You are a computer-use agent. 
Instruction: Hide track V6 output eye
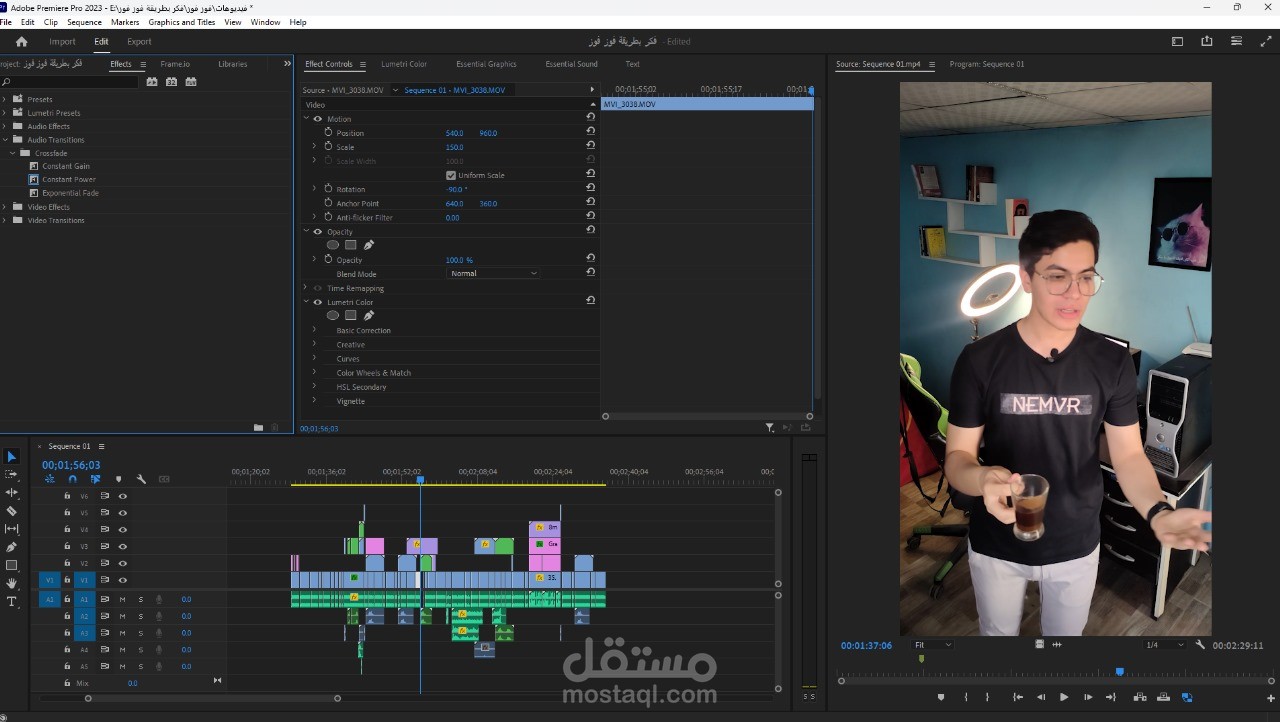[123, 496]
